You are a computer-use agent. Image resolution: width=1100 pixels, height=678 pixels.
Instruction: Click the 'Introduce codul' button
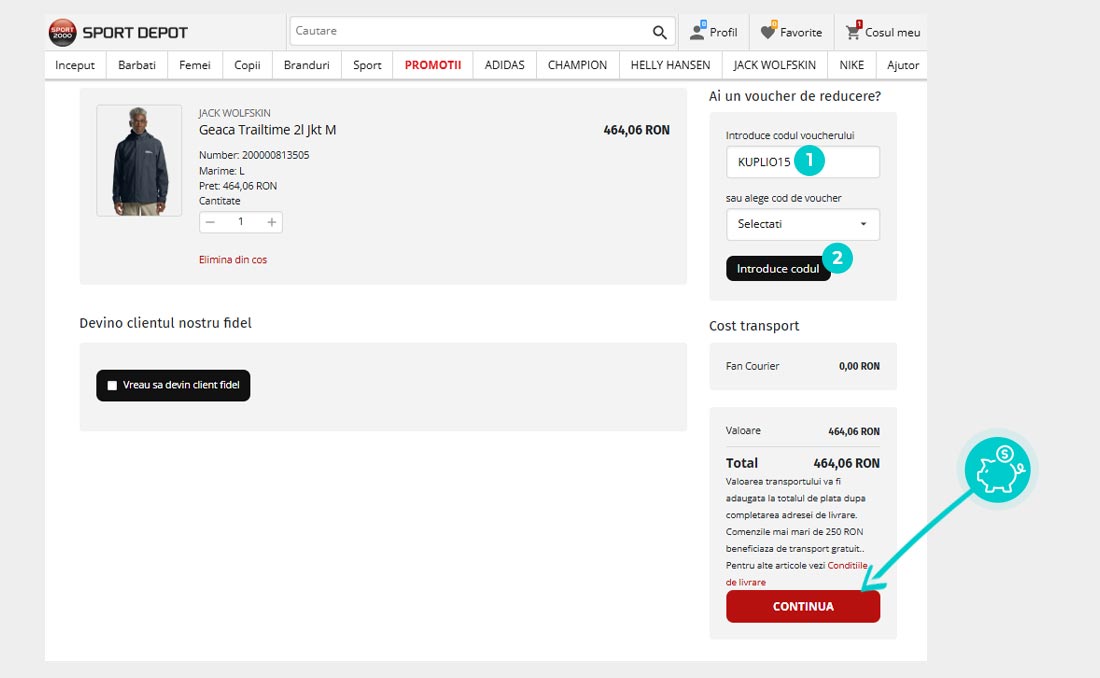(x=778, y=269)
